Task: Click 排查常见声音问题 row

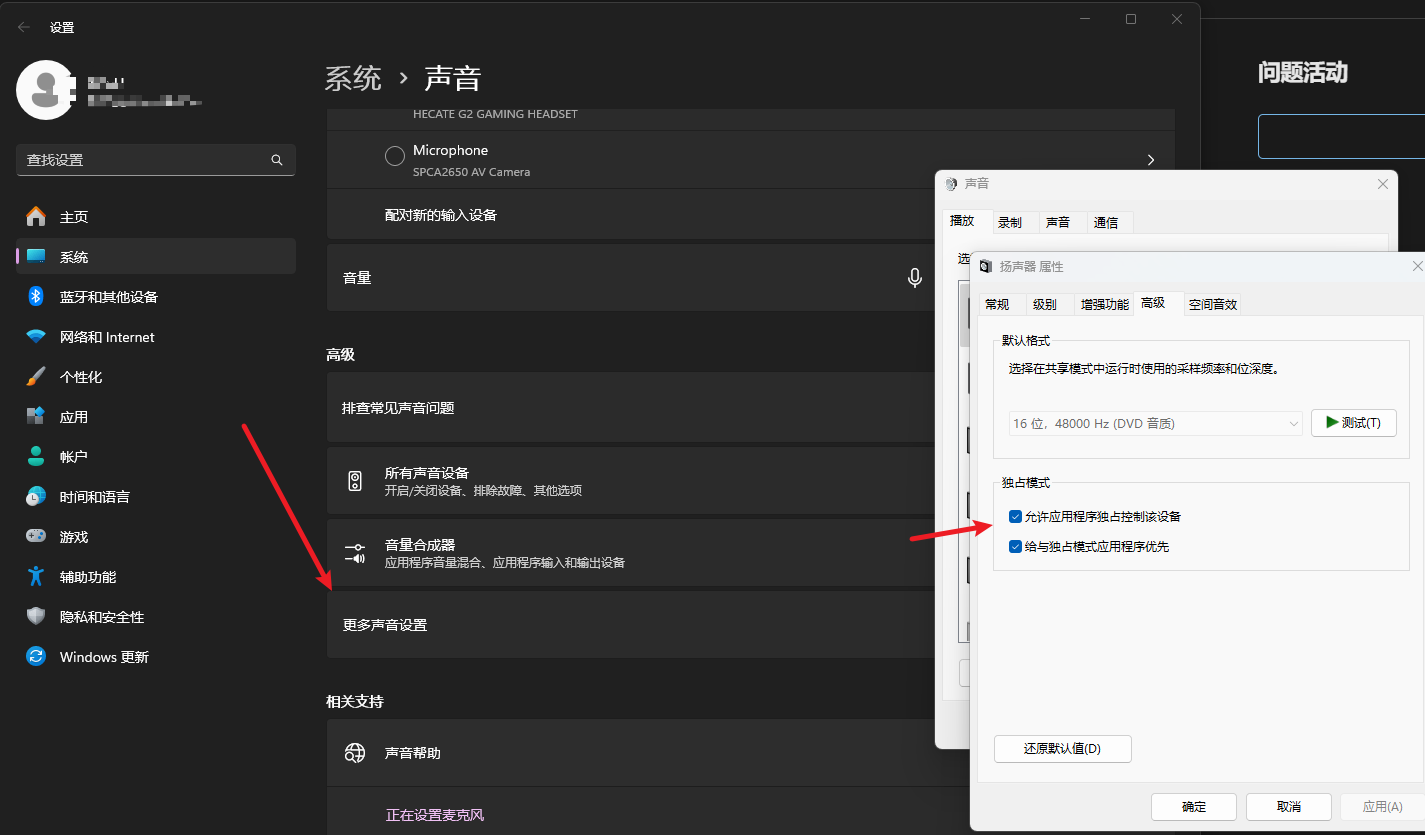Action: point(632,408)
